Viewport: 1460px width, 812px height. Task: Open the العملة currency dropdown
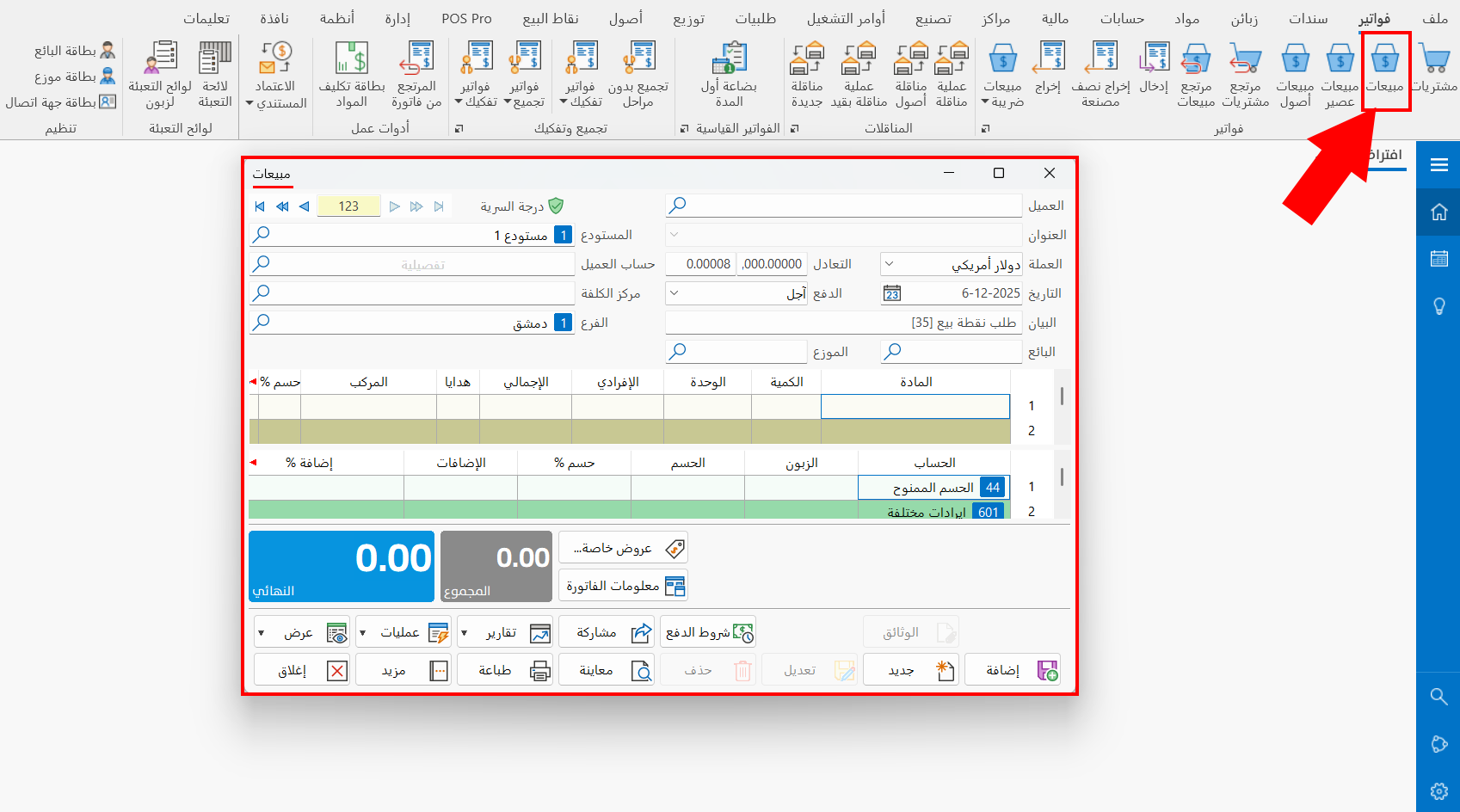point(890,263)
